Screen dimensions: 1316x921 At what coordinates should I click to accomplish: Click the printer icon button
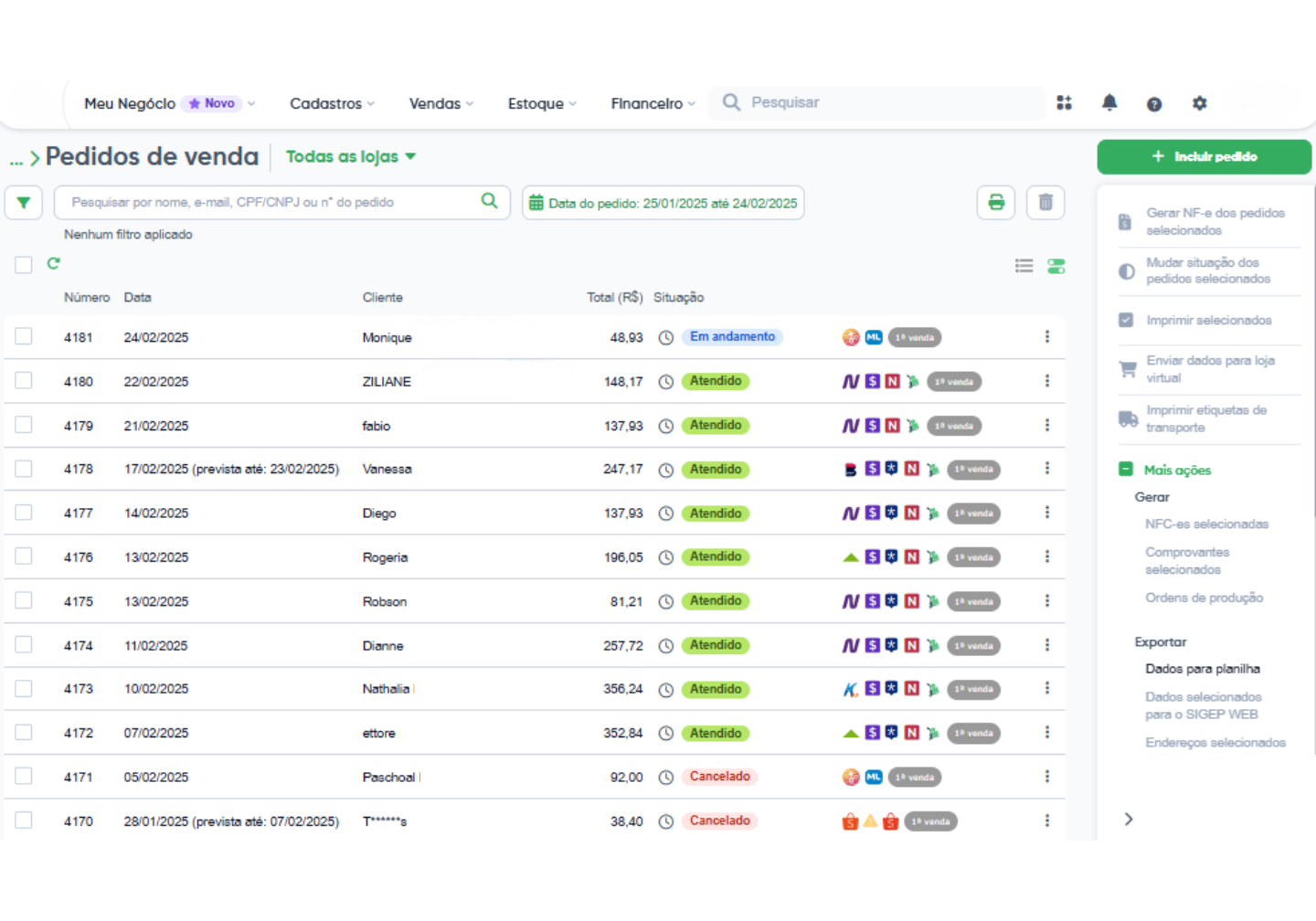(x=996, y=203)
